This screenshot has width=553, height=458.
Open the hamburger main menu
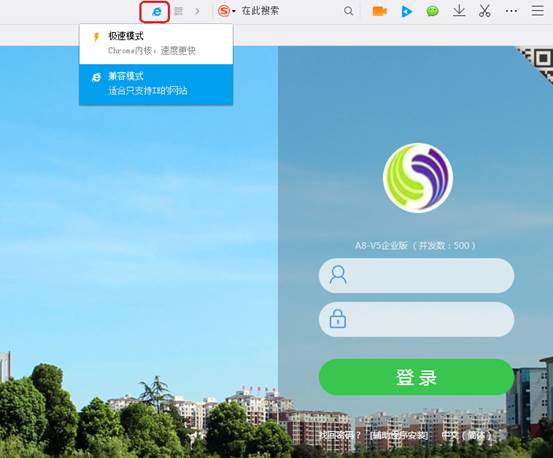[x=537, y=11]
